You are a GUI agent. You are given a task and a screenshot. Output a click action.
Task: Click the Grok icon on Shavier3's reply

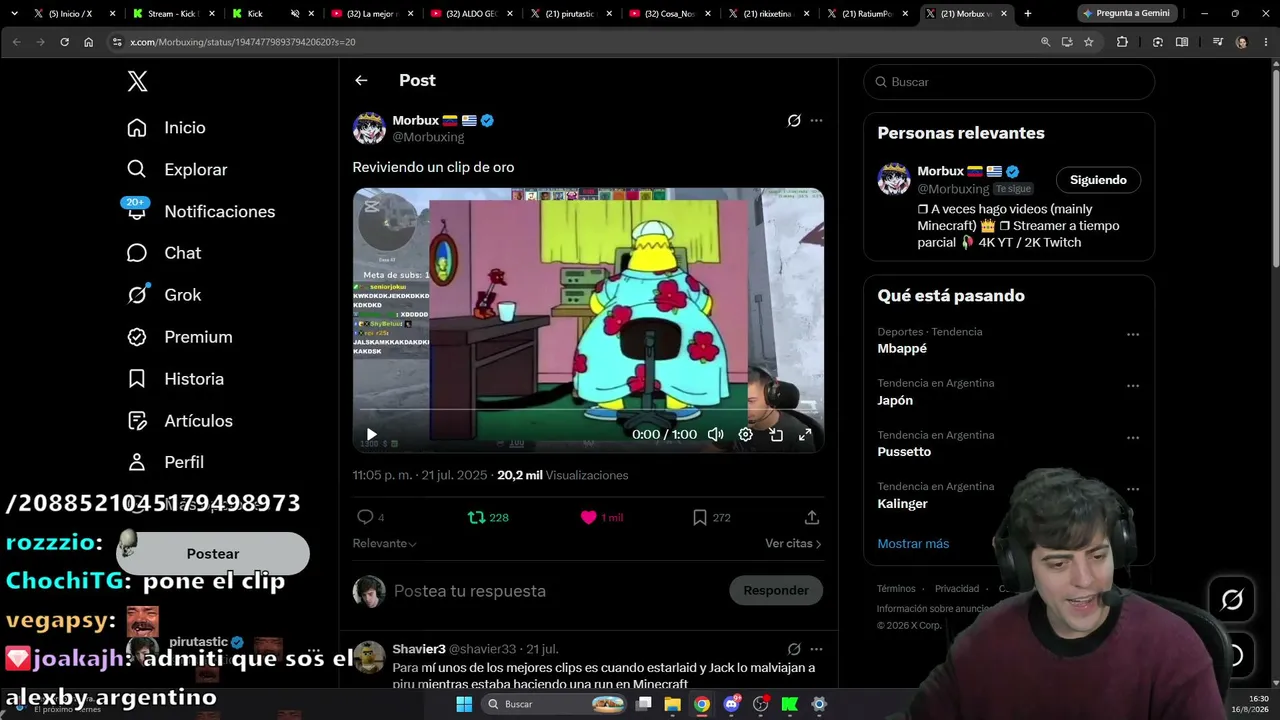[794, 649]
